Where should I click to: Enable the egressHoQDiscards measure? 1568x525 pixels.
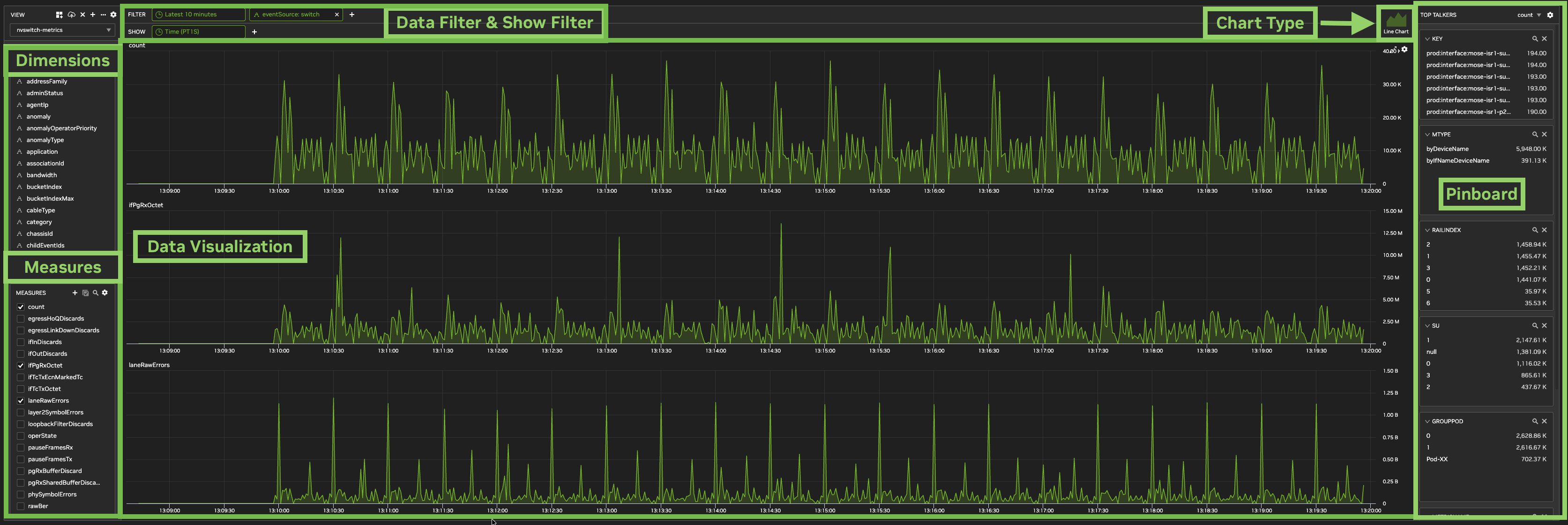click(21, 319)
